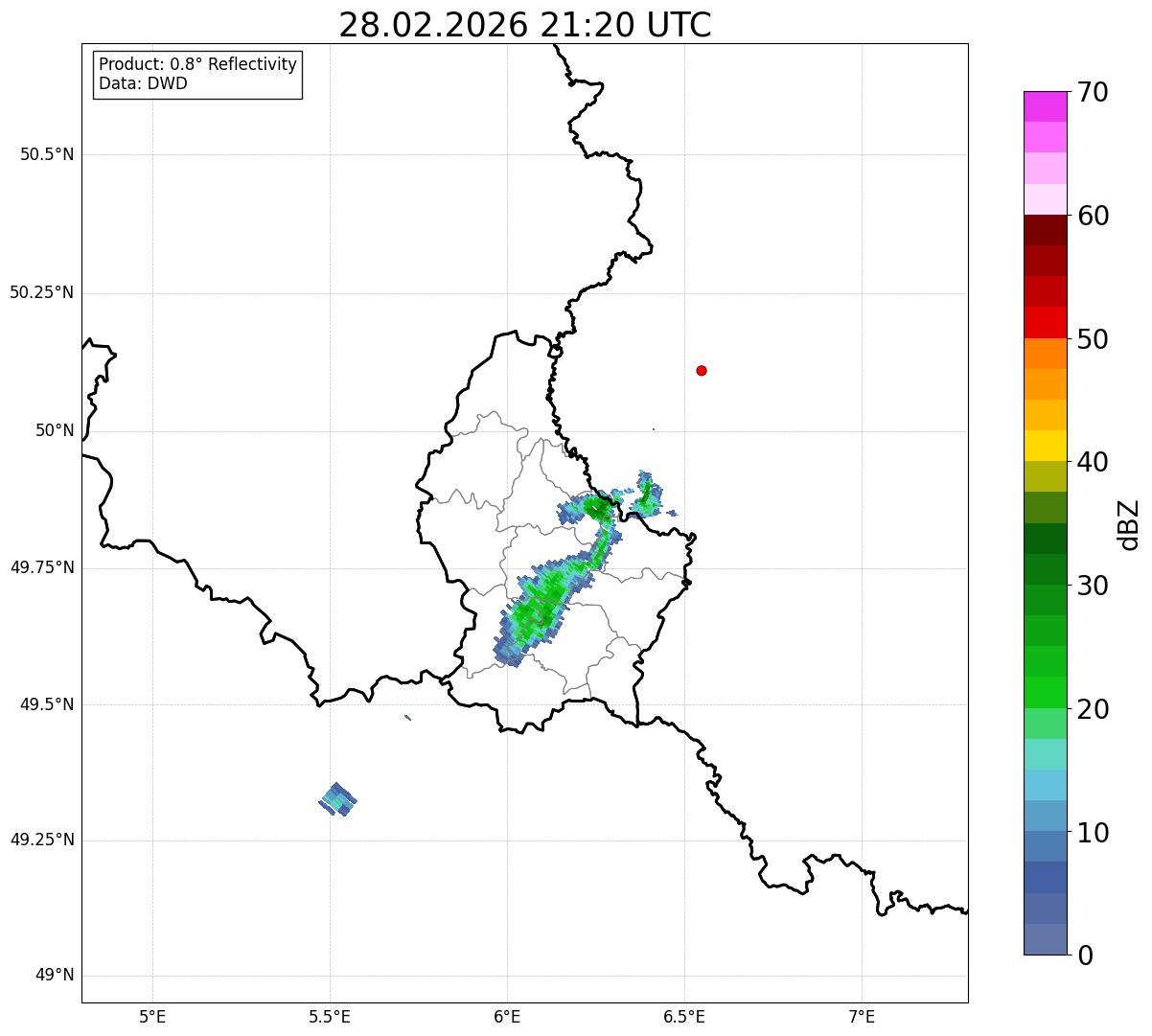Select the plot title '28.02.2026 21:20 UTC'
This screenshot has height=1036, width=1152.
click(525, 25)
